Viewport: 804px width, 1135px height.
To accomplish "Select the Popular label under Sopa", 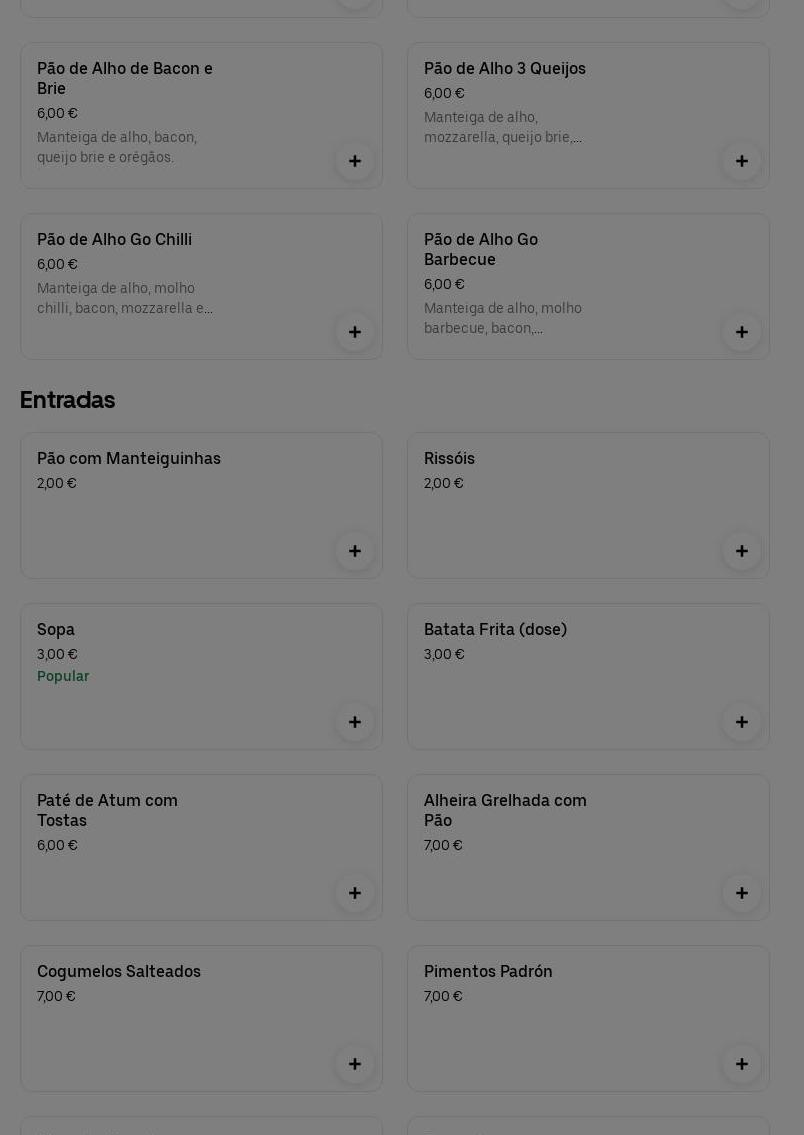I will pos(63,677).
